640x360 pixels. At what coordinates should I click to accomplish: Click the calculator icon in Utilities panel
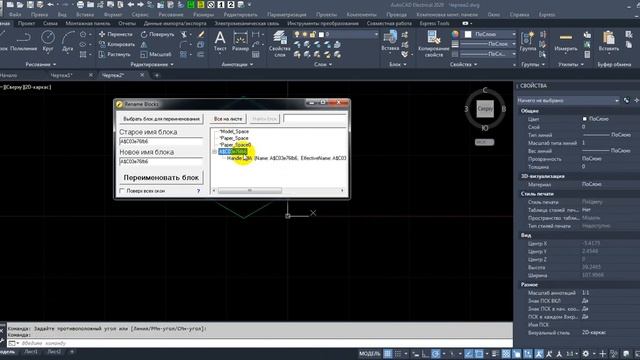coord(587,54)
